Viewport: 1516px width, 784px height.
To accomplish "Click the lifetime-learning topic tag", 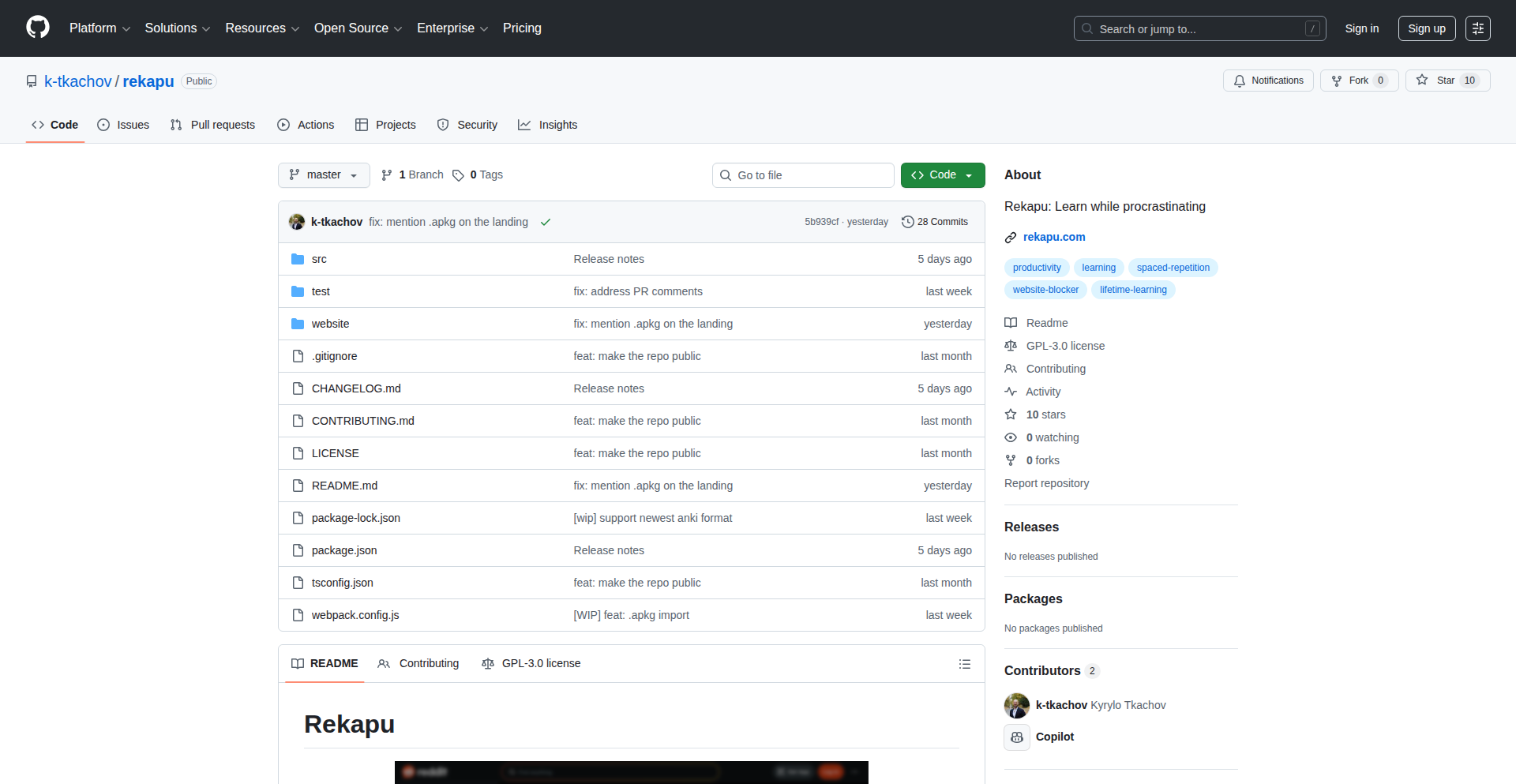I will 1133,290.
